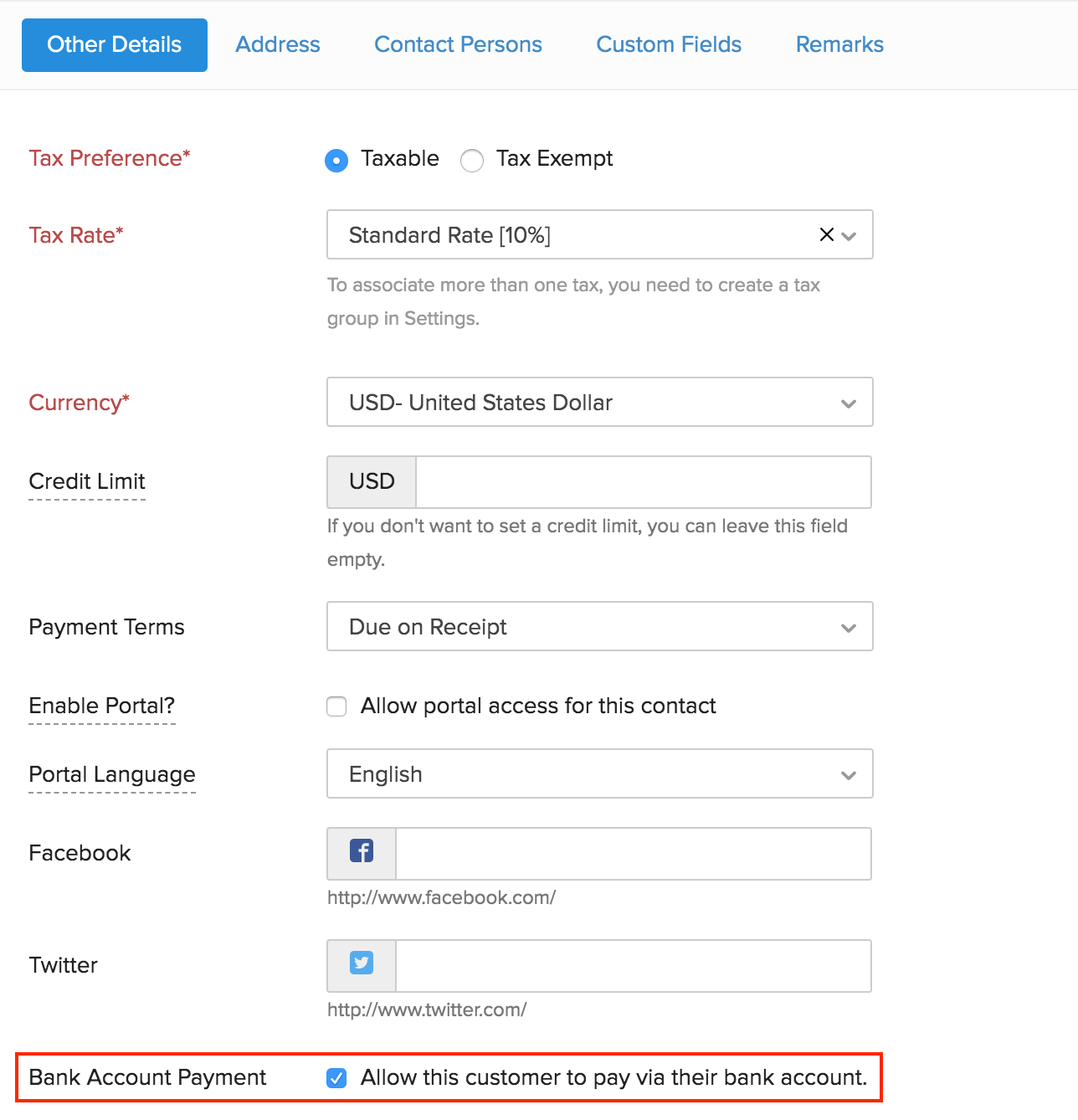
Task: Click the Facebook icon next to the URL field
Action: click(360, 852)
